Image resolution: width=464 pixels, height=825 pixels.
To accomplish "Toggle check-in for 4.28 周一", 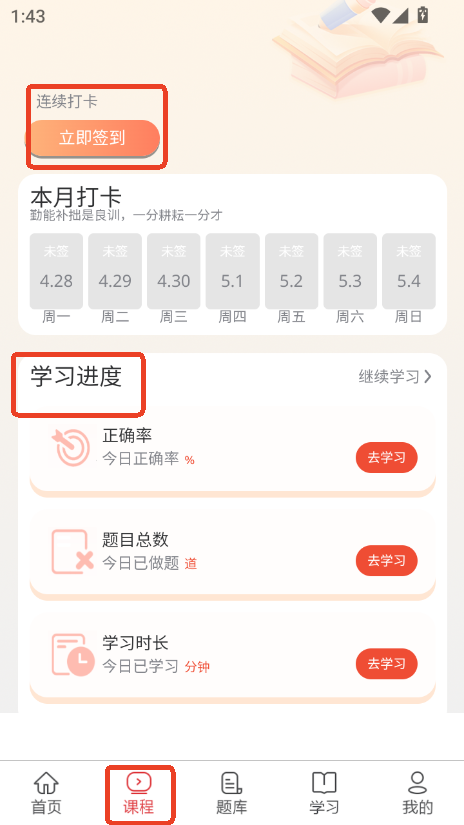I will pos(56,271).
